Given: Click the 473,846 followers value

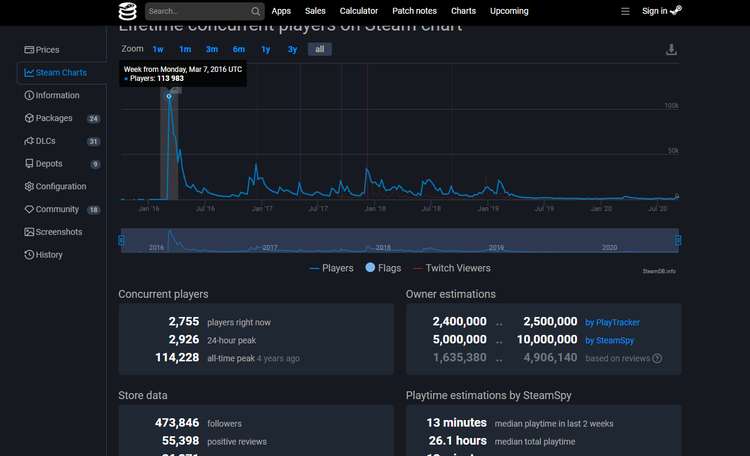Looking at the screenshot, I should coord(177,423).
